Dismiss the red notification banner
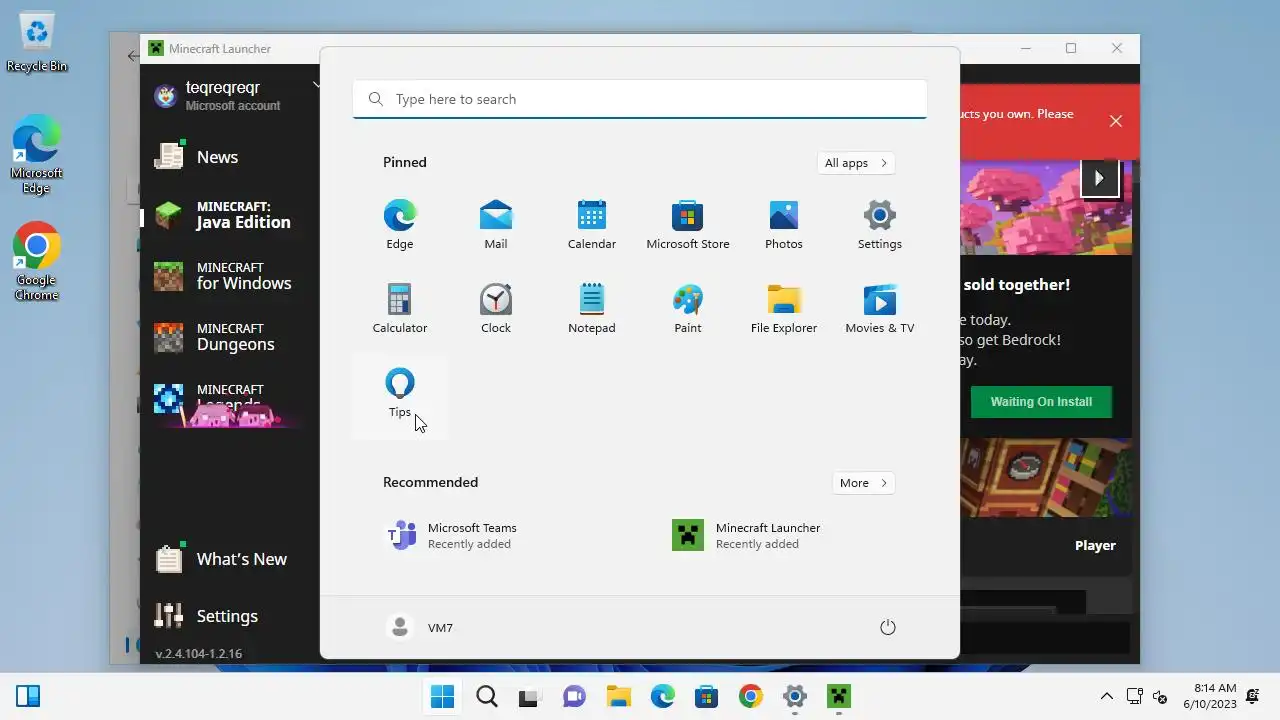Image resolution: width=1280 pixels, height=720 pixels. coord(1116,121)
